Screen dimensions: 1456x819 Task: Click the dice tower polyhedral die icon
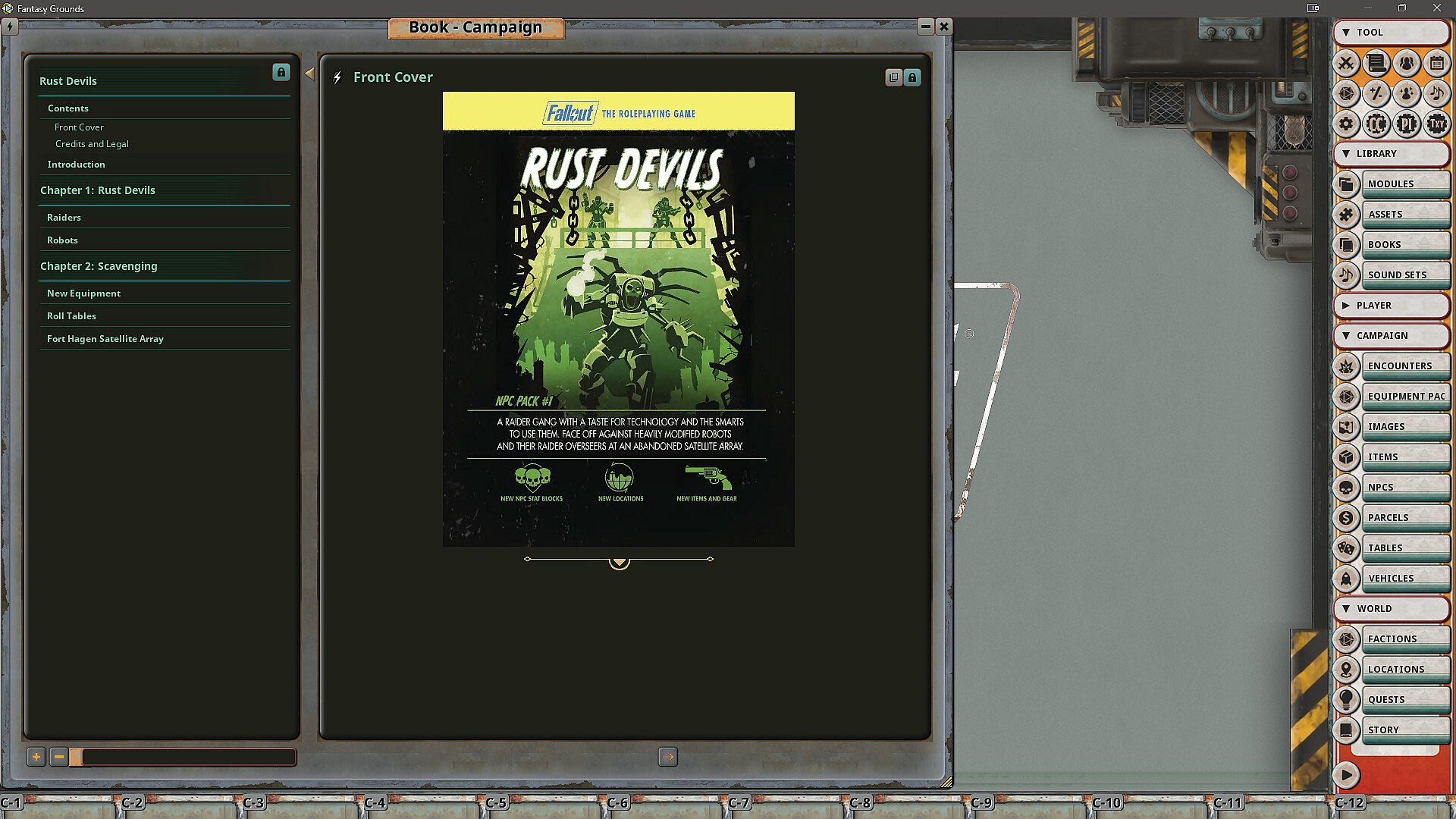(1346, 93)
